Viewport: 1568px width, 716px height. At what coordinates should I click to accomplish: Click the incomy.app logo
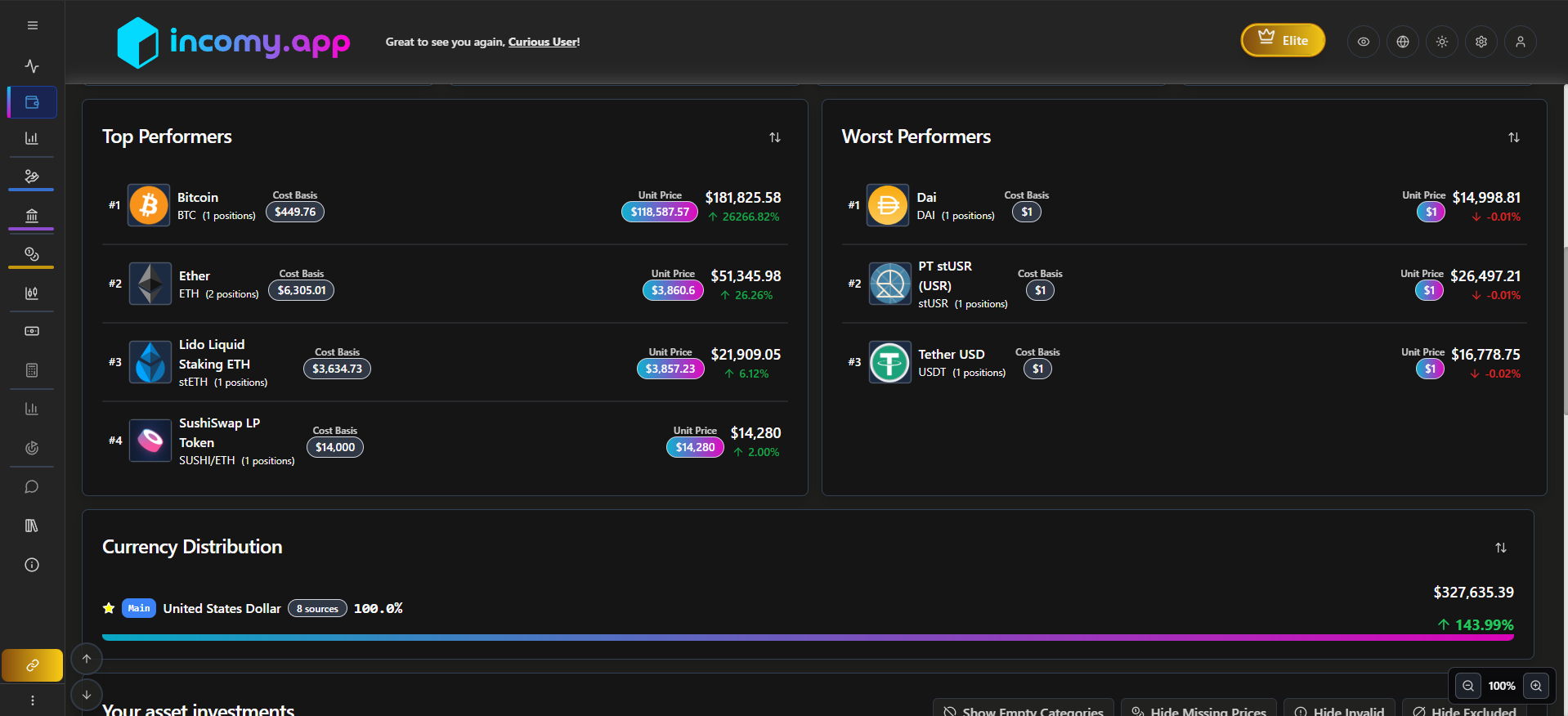tap(233, 42)
